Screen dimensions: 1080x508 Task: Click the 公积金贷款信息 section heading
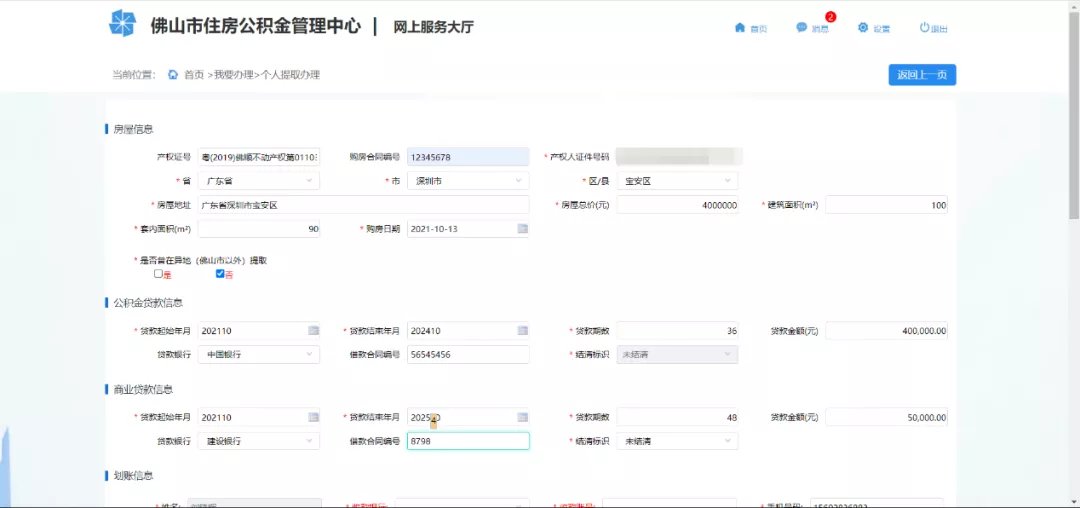(x=147, y=303)
